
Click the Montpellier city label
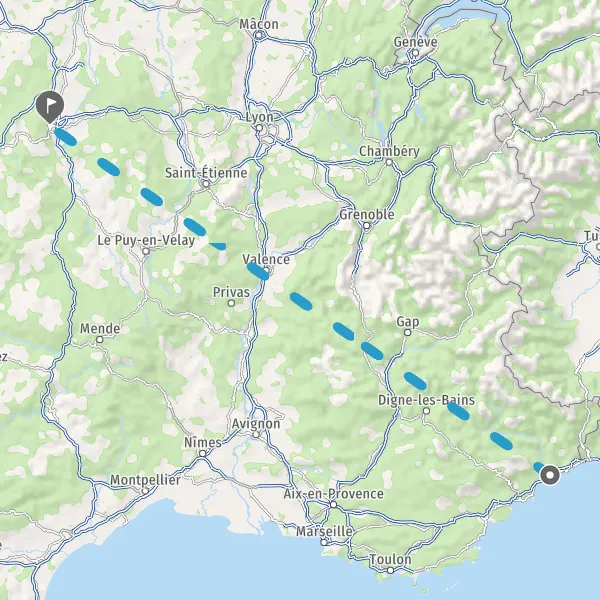145,480
